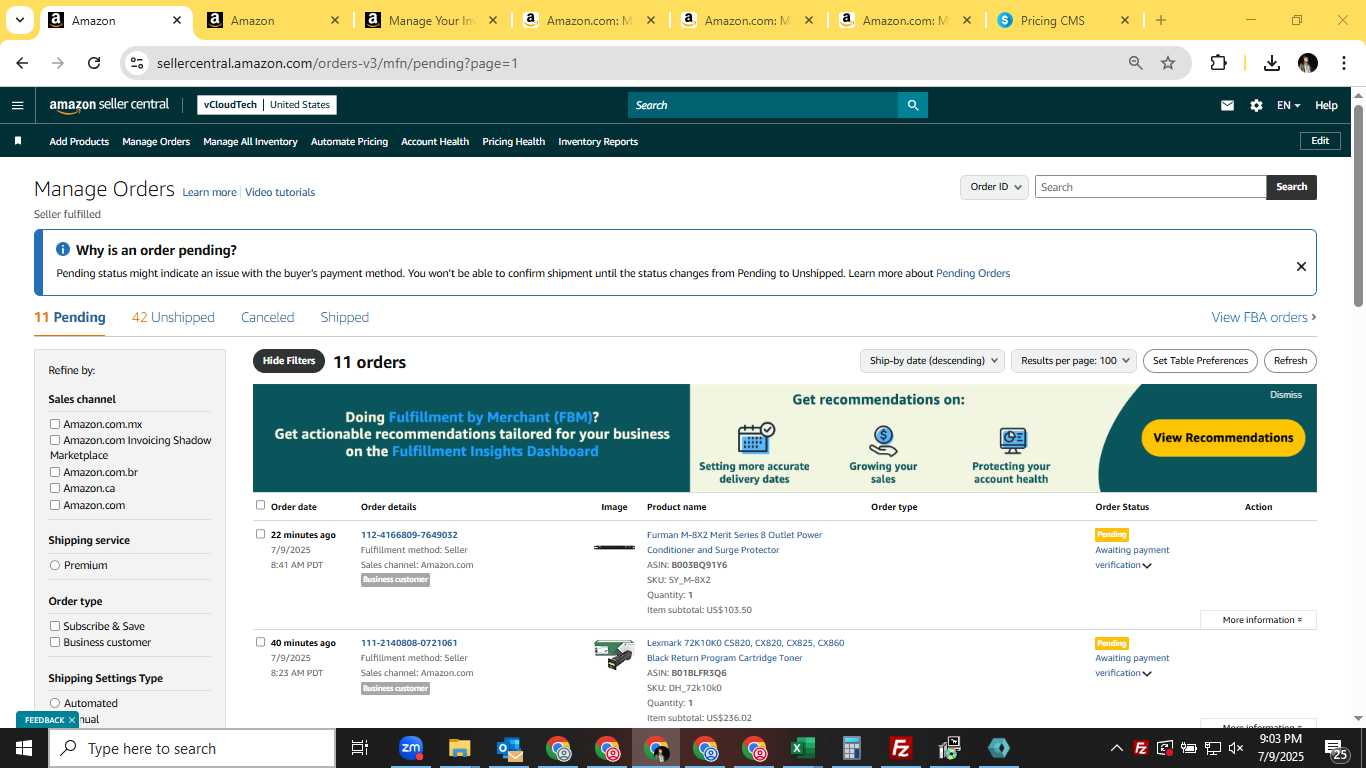Switch to Pricing CMS browser tab
Image resolution: width=1366 pixels, height=768 pixels.
click(x=1064, y=20)
